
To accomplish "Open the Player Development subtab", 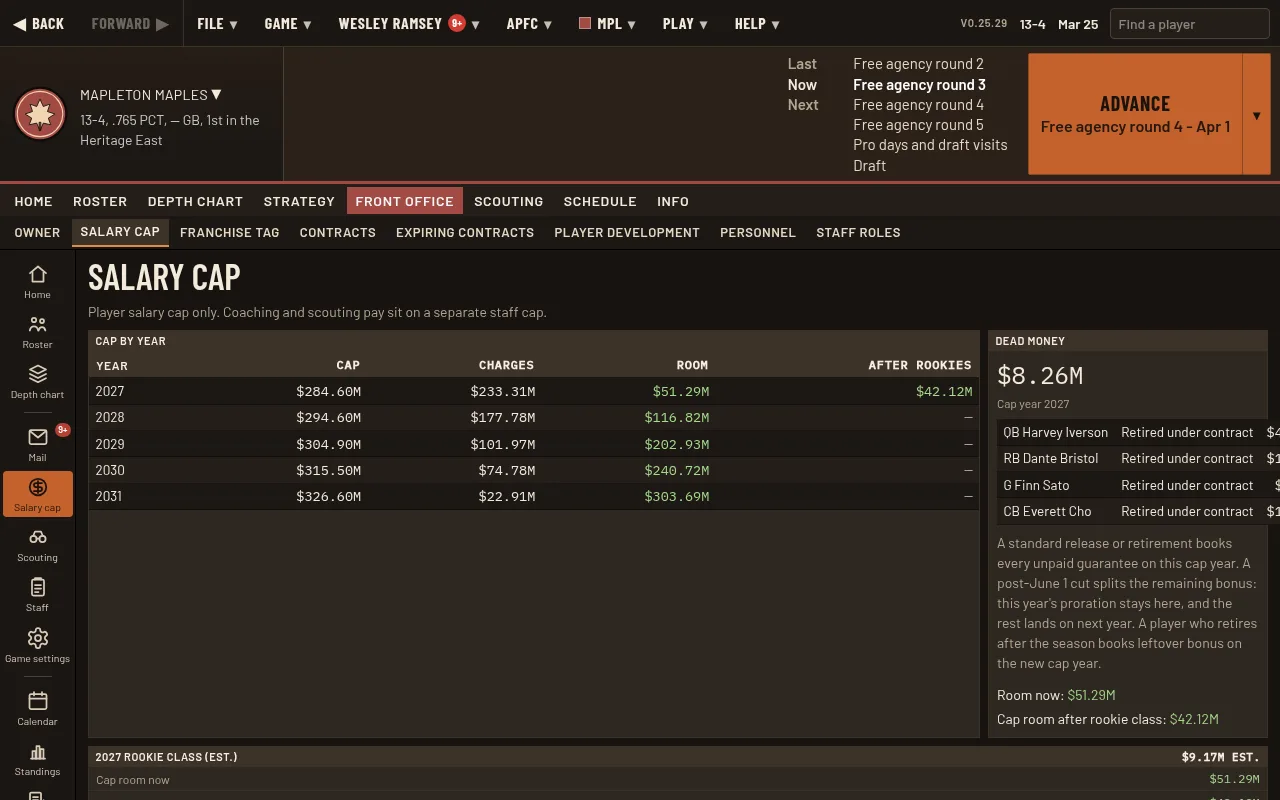I will (627, 232).
